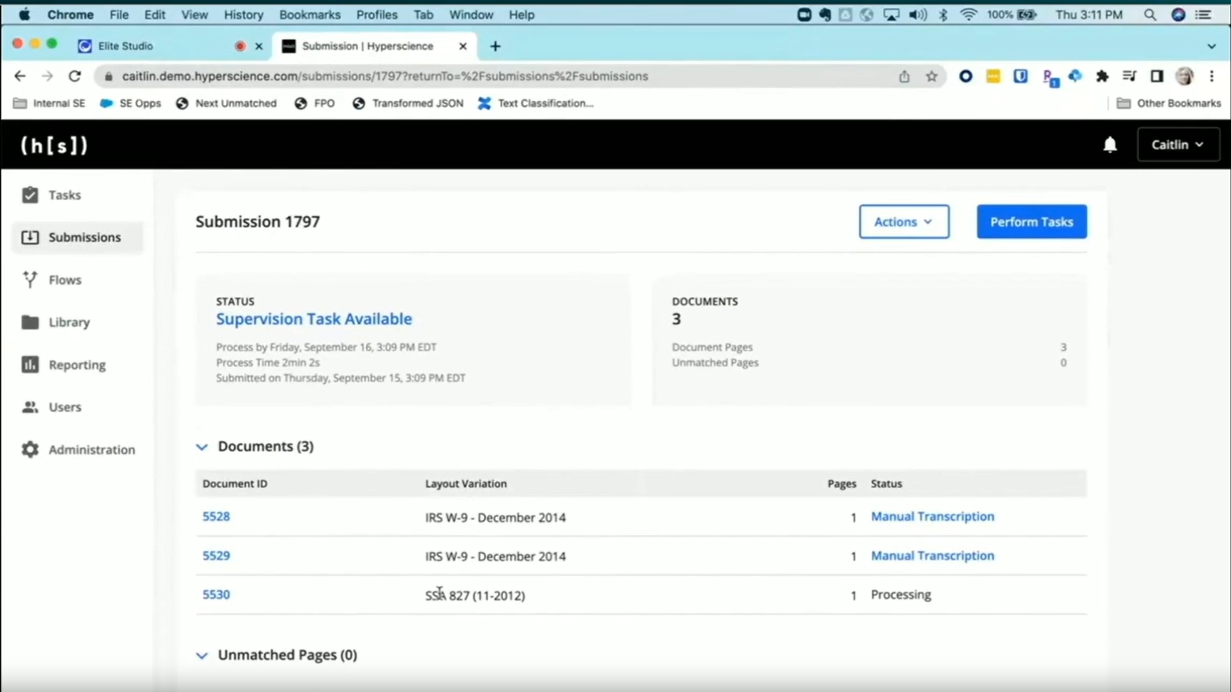The height and width of the screenshot is (692, 1231).
Task: Open the Reporting section
Action: pyautogui.click(x=76, y=365)
